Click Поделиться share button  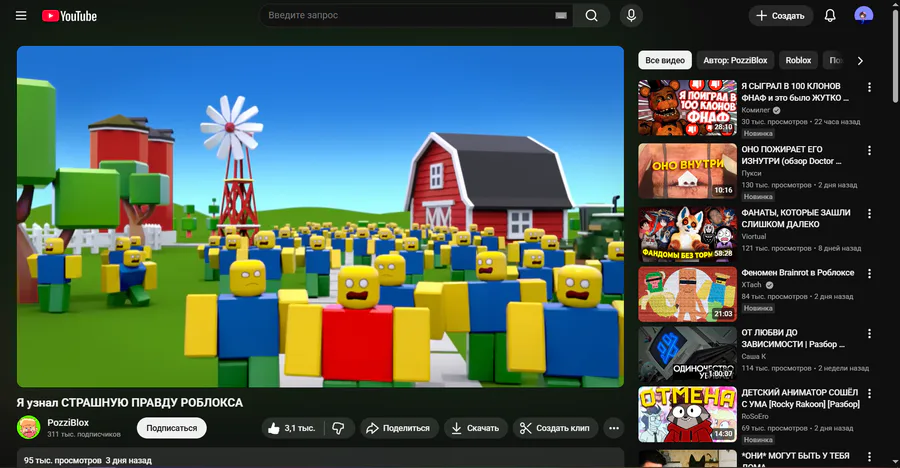point(399,428)
